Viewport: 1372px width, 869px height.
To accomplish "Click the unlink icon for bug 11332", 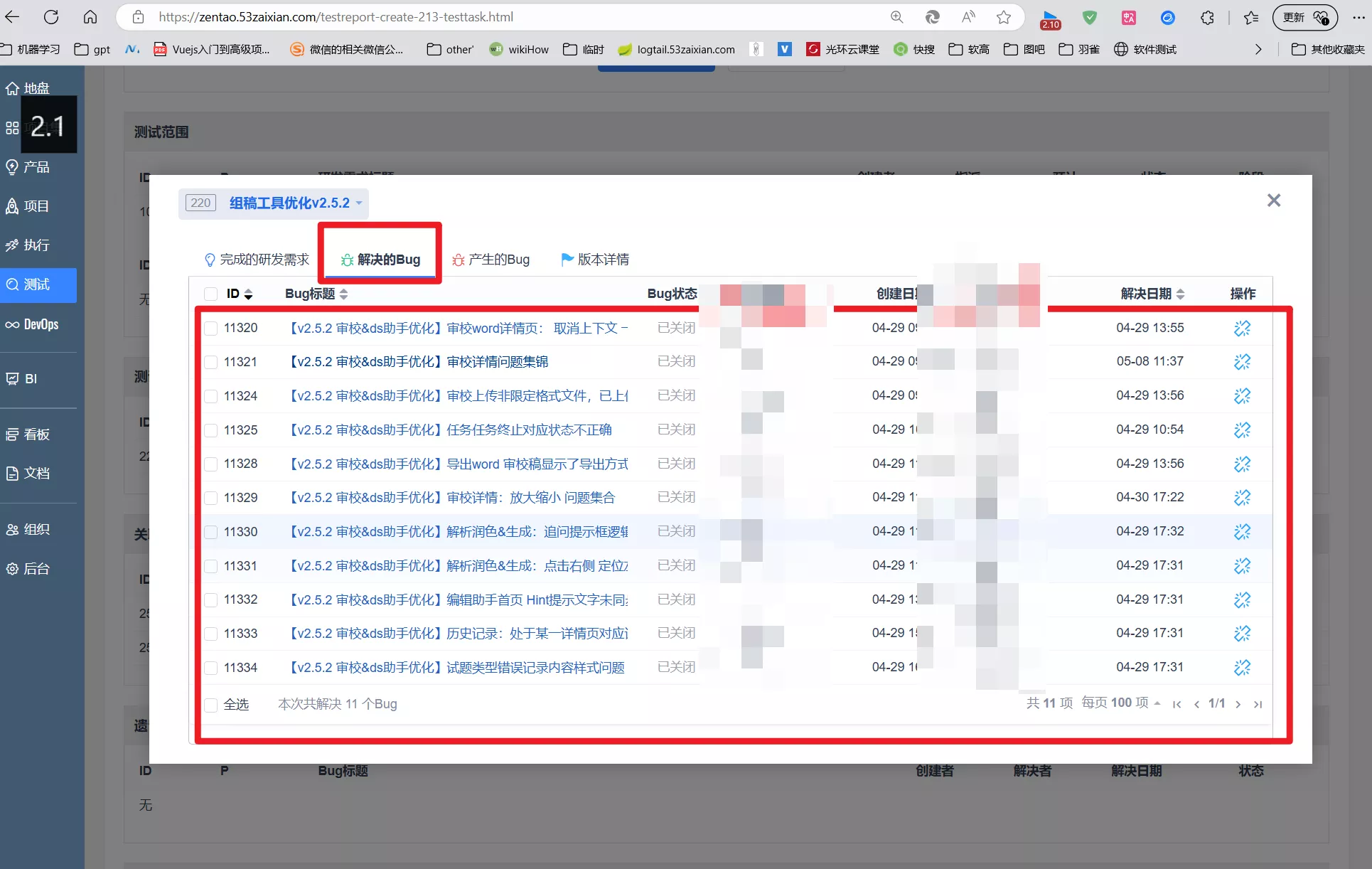I will [x=1242, y=599].
